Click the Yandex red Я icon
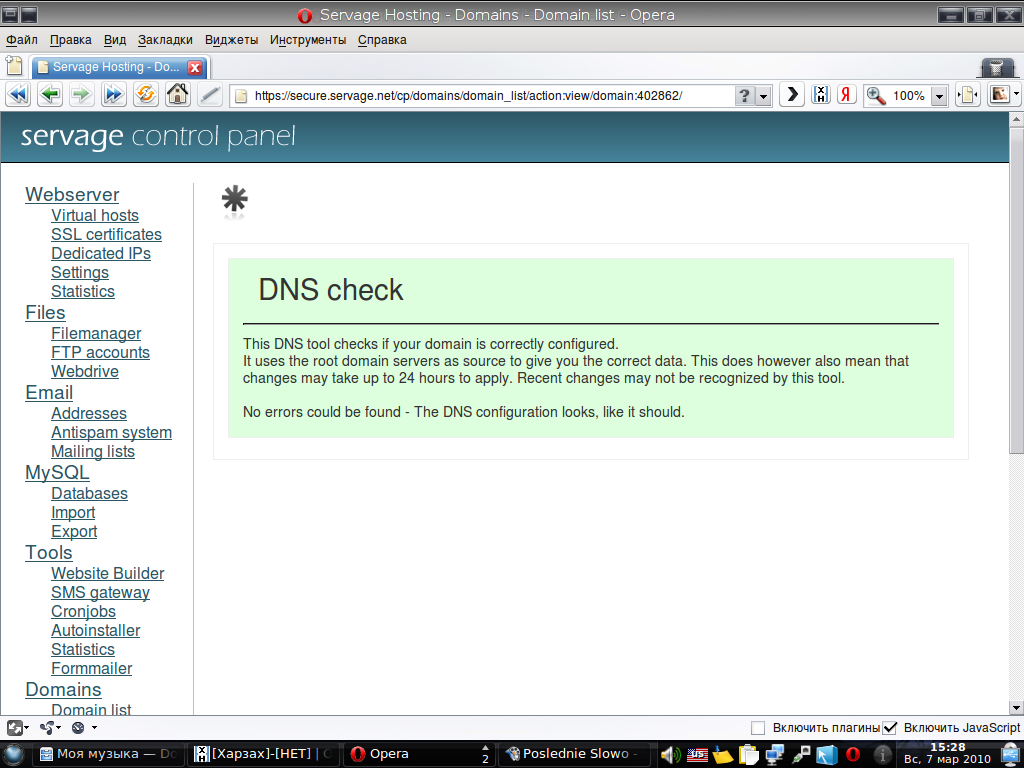 (x=846, y=95)
